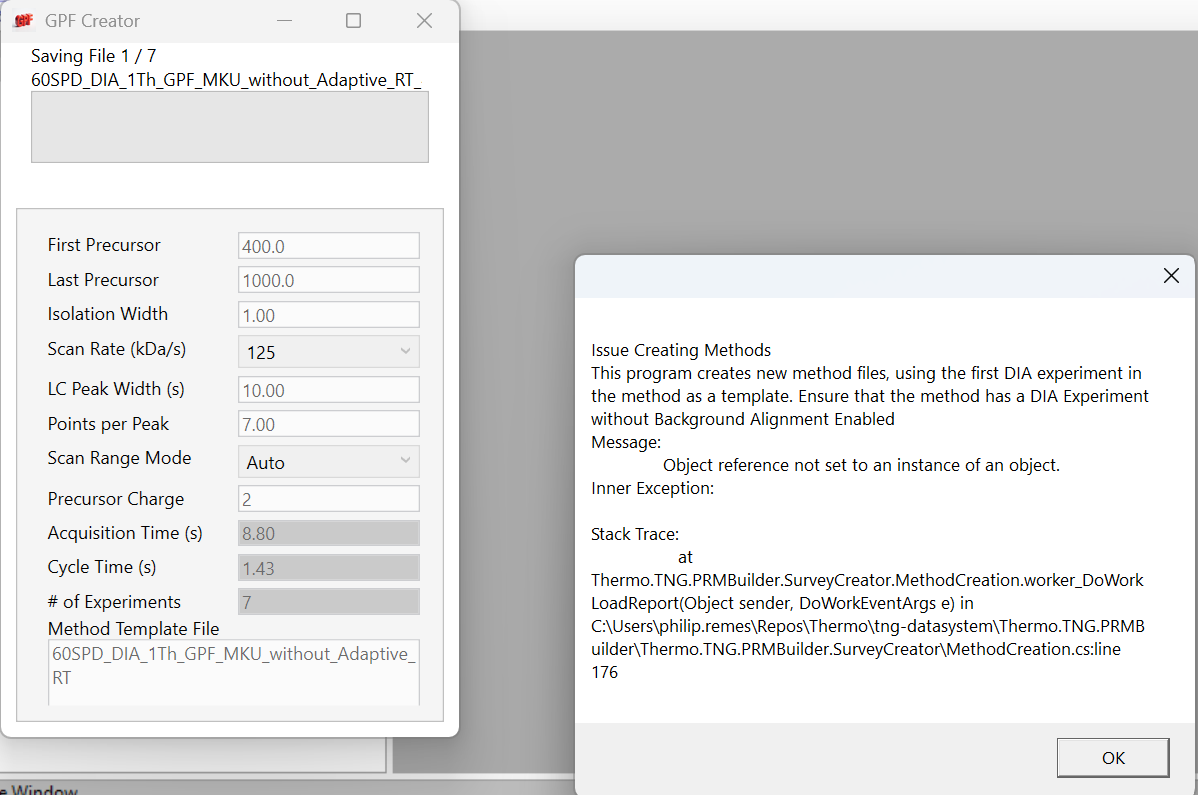Click the Acquisition Time value box
This screenshot has height=795, width=1198.
click(x=328, y=534)
